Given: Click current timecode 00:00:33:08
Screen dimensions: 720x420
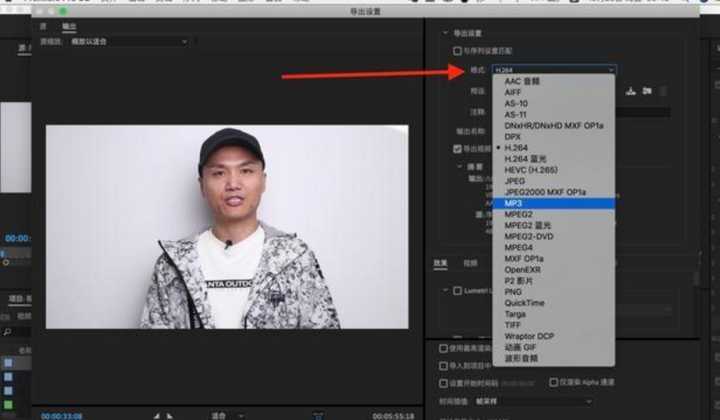Looking at the screenshot, I should click(x=62, y=416).
